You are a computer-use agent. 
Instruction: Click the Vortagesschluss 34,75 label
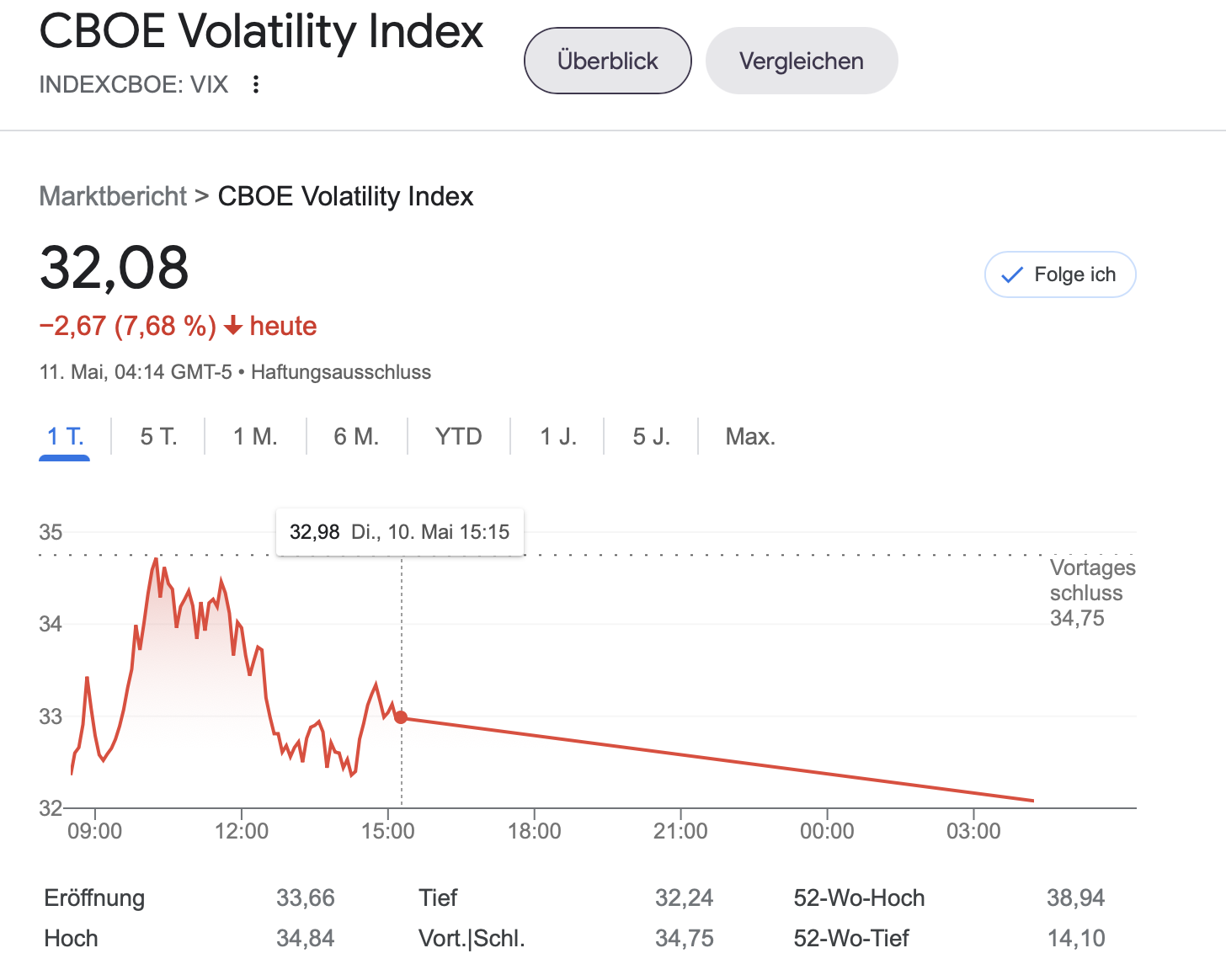tap(1091, 593)
